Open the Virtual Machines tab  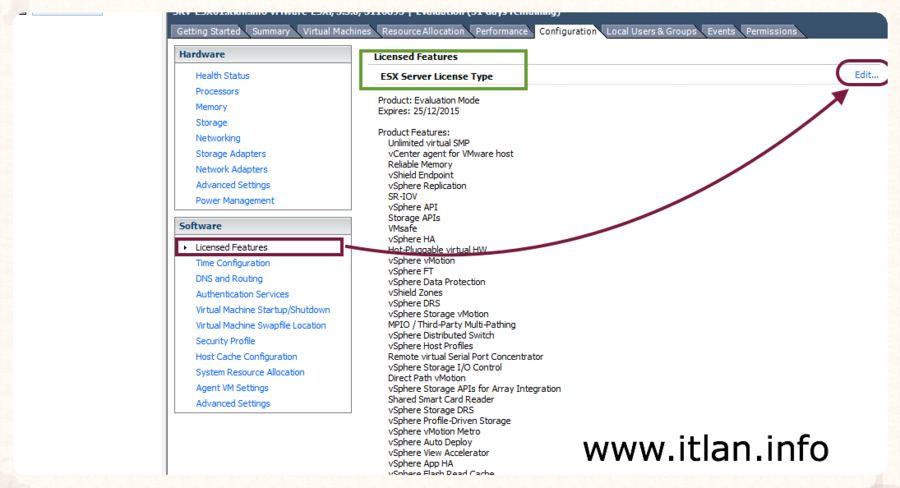(x=336, y=31)
